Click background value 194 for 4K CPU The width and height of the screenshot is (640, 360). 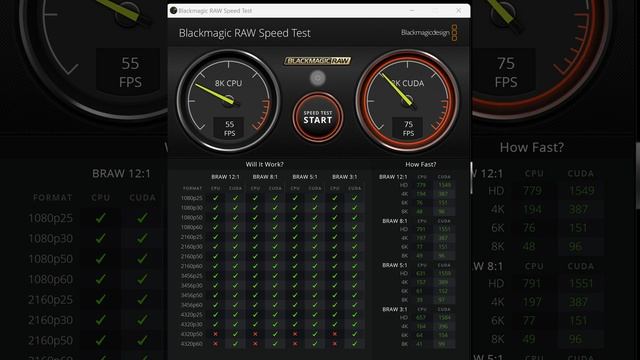coord(532,209)
